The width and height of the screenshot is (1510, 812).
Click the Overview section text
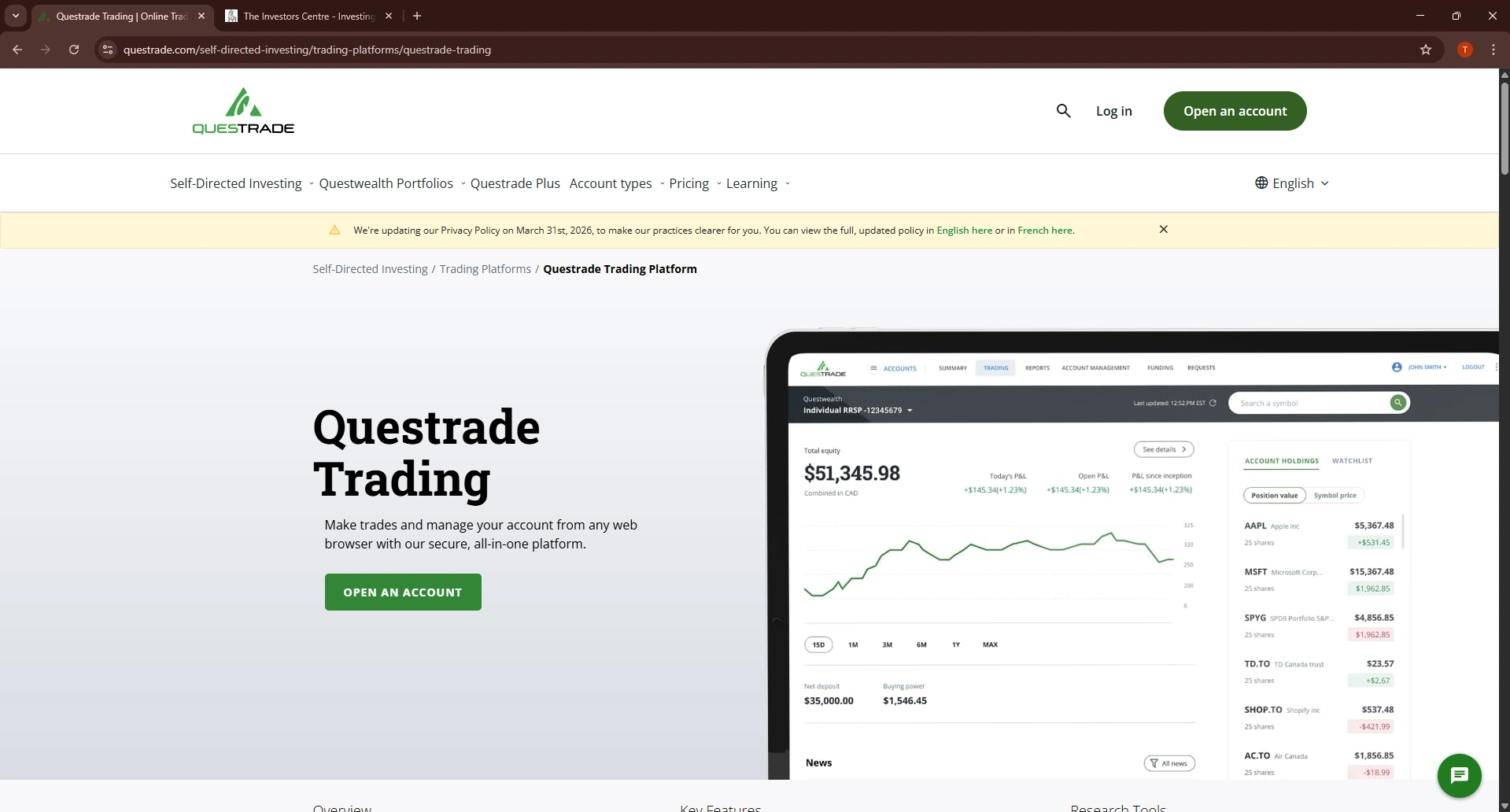point(342,807)
